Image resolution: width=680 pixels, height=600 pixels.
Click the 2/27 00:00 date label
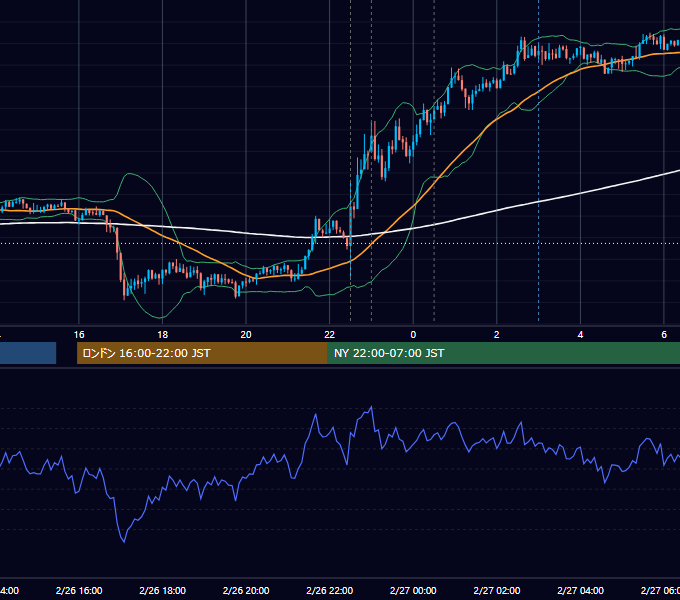pos(413,590)
